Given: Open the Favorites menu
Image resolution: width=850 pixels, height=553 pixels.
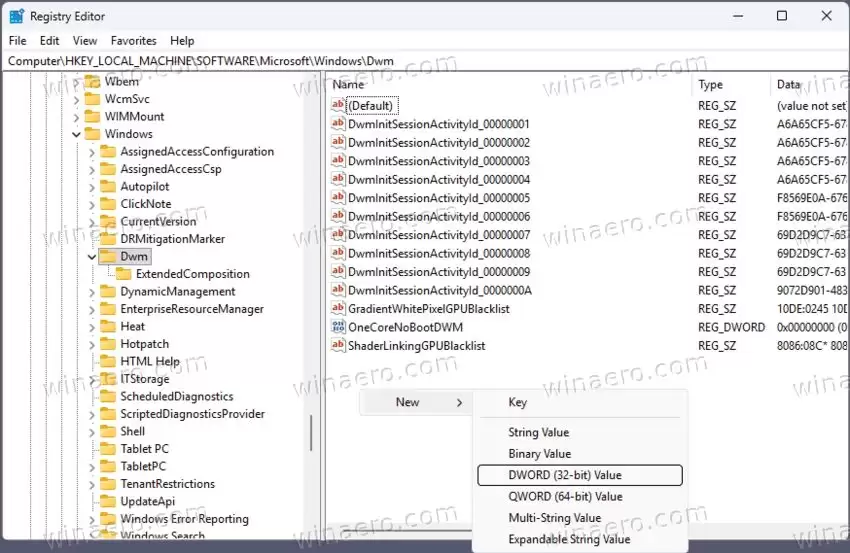Looking at the screenshot, I should [x=133, y=41].
